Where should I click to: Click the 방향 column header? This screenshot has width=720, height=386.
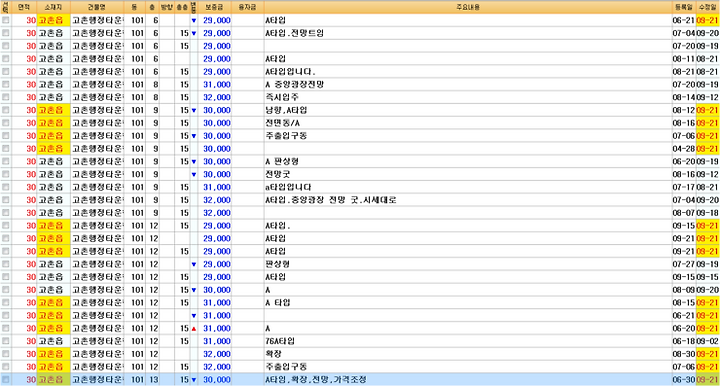(167, 7)
